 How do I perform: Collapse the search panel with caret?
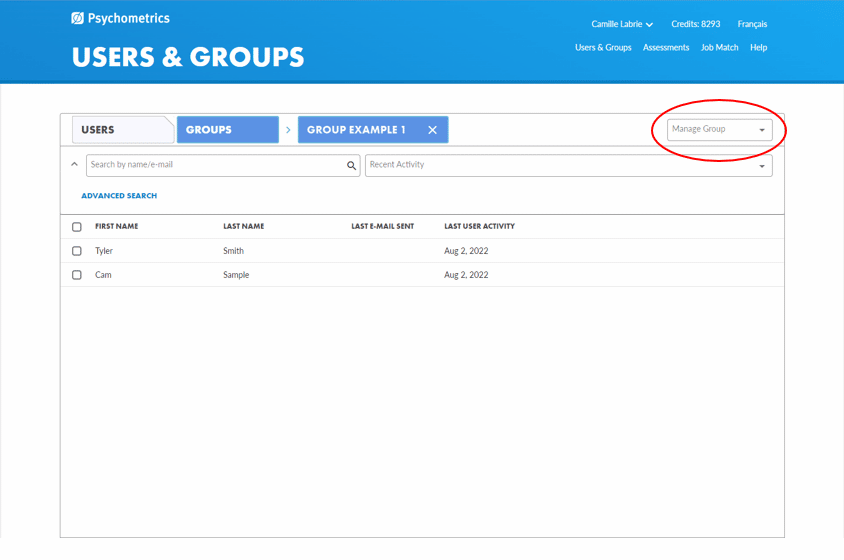point(74,164)
